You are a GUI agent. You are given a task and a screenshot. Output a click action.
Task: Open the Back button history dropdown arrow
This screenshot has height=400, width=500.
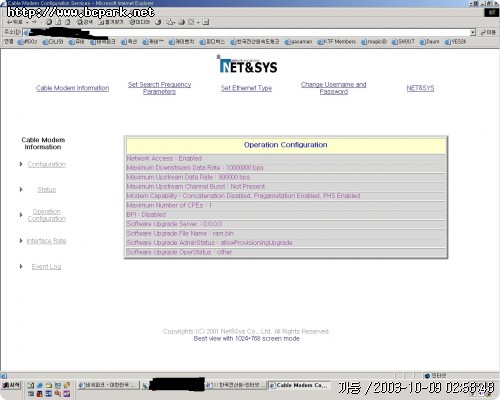(27, 22)
